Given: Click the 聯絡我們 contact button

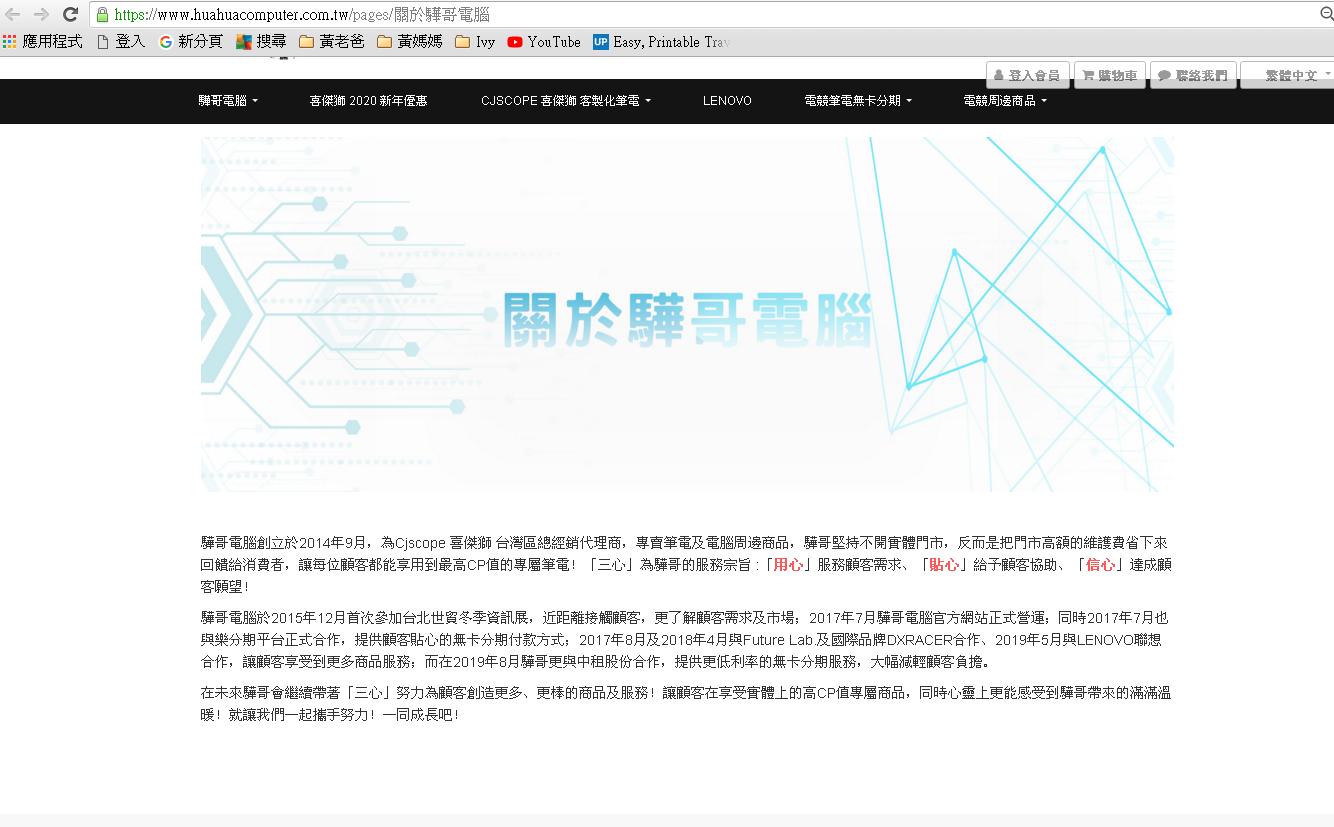Looking at the screenshot, I should coord(1193,76).
